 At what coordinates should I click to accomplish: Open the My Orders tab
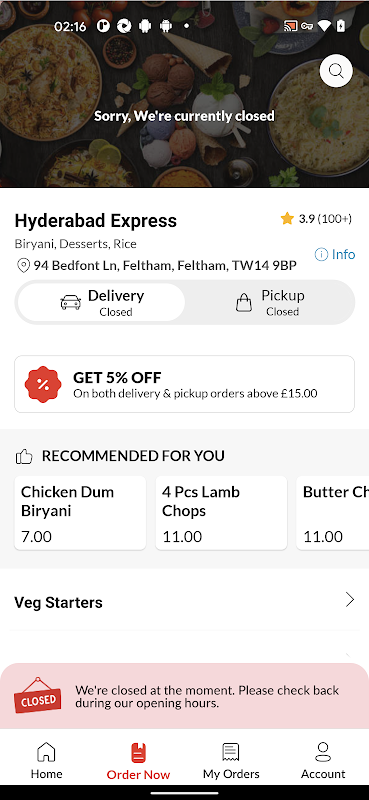[231, 760]
